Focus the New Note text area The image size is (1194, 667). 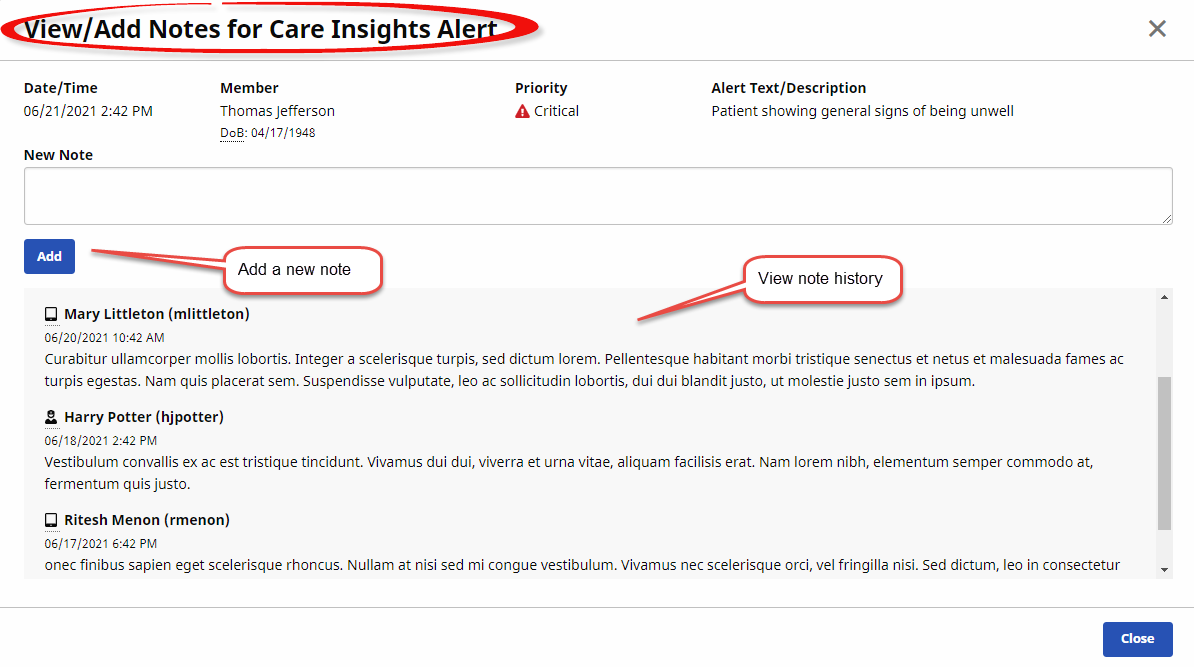tap(597, 195)
